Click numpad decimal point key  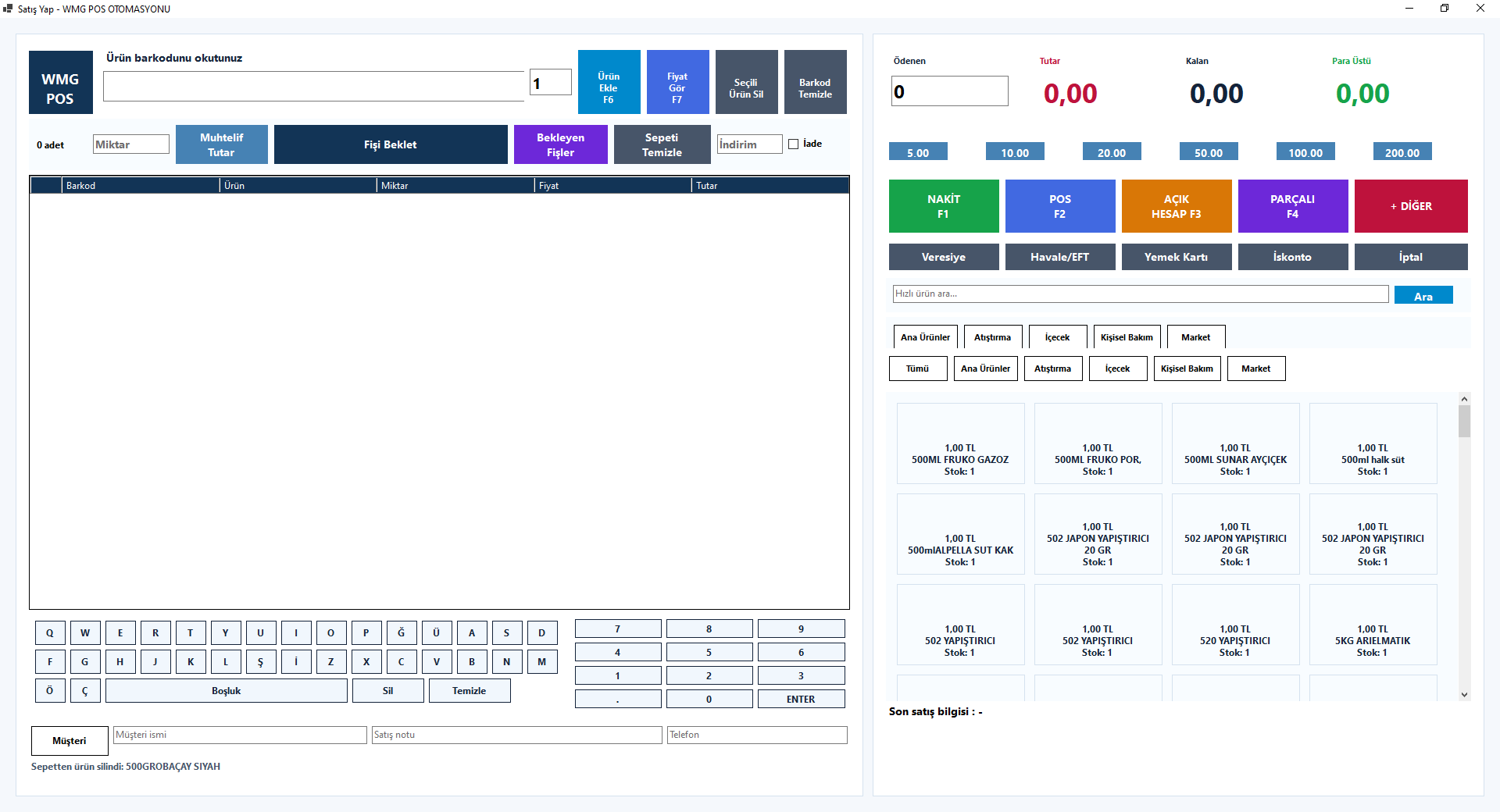[x=618, y=699]
